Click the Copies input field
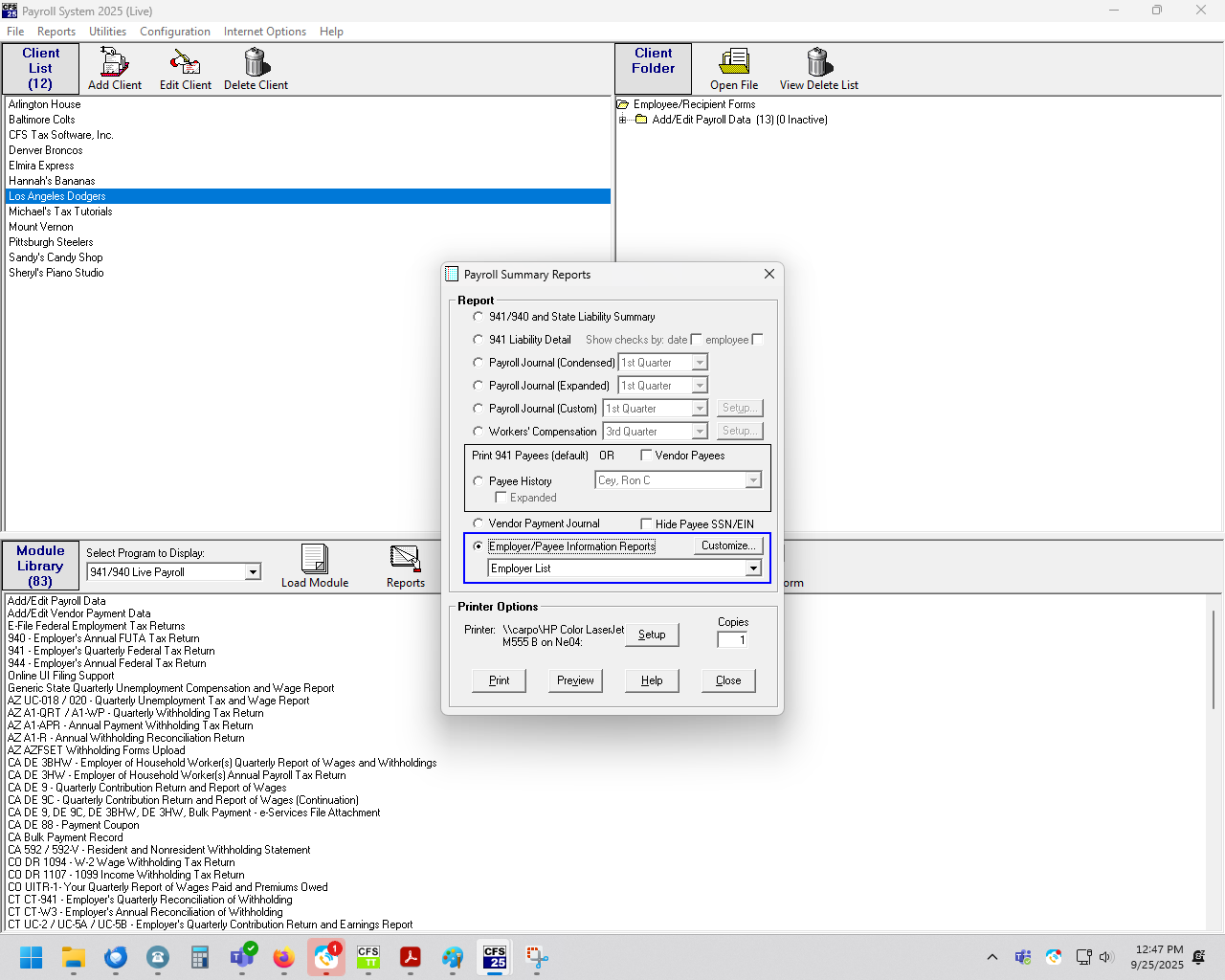This screenshot has height=980, width=1225. coord(732,640)
